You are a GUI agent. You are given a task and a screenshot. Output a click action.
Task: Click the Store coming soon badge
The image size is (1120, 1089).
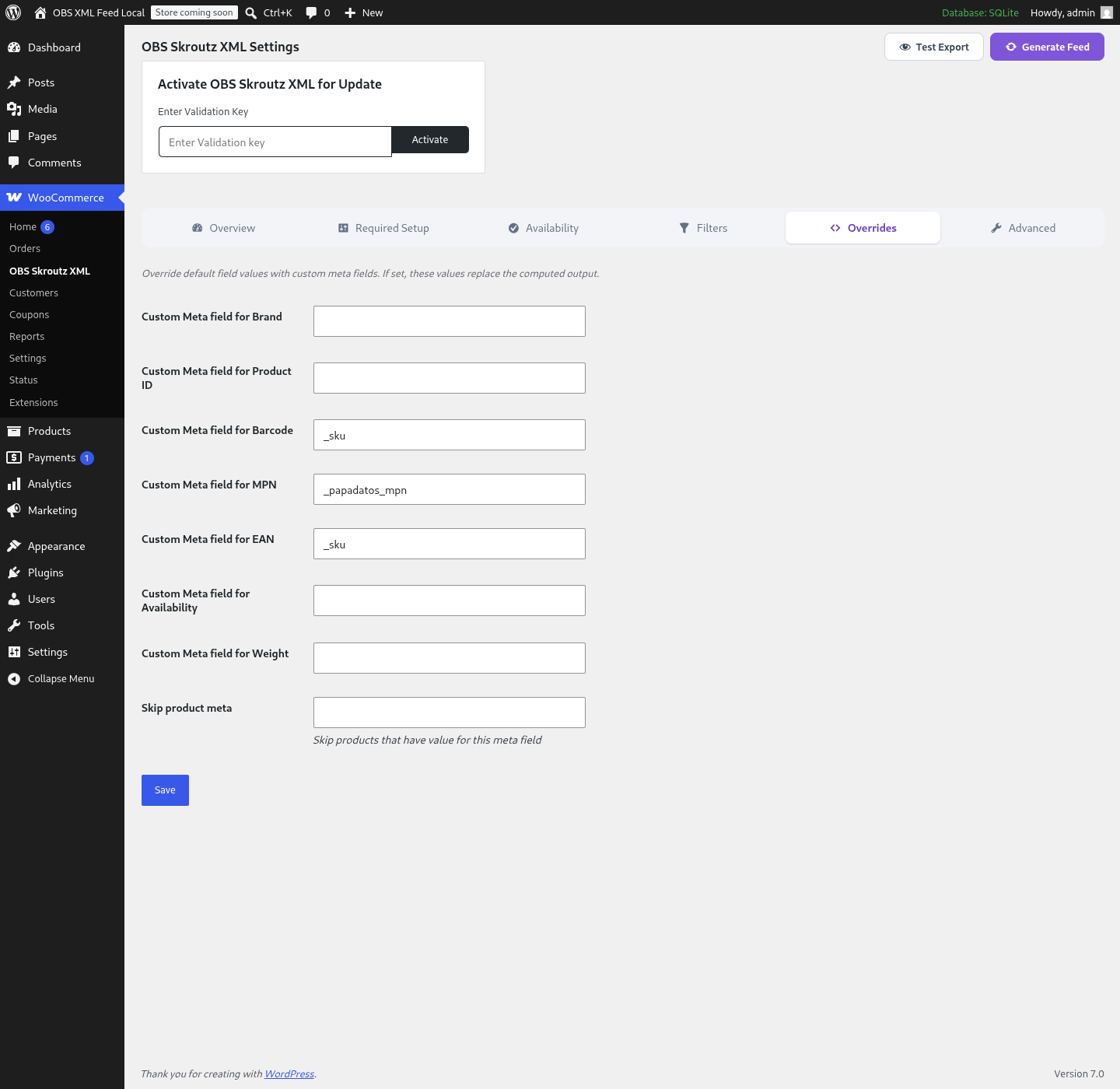pos(194,12)
